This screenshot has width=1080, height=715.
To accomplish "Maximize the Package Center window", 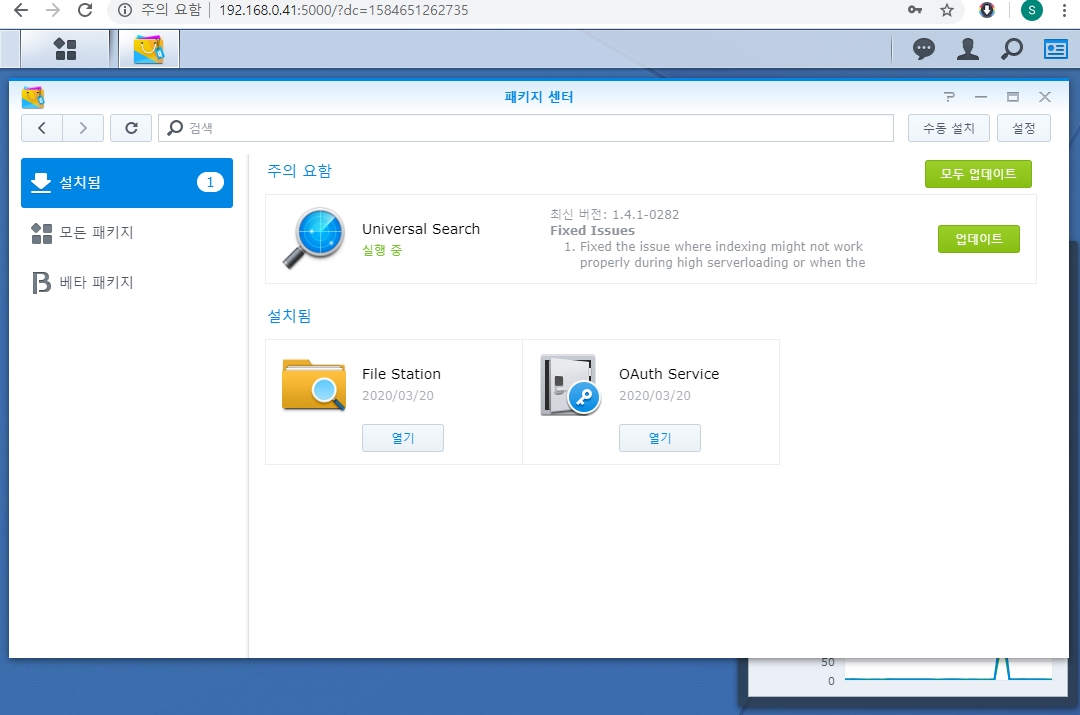I will tap(1012, 97).
